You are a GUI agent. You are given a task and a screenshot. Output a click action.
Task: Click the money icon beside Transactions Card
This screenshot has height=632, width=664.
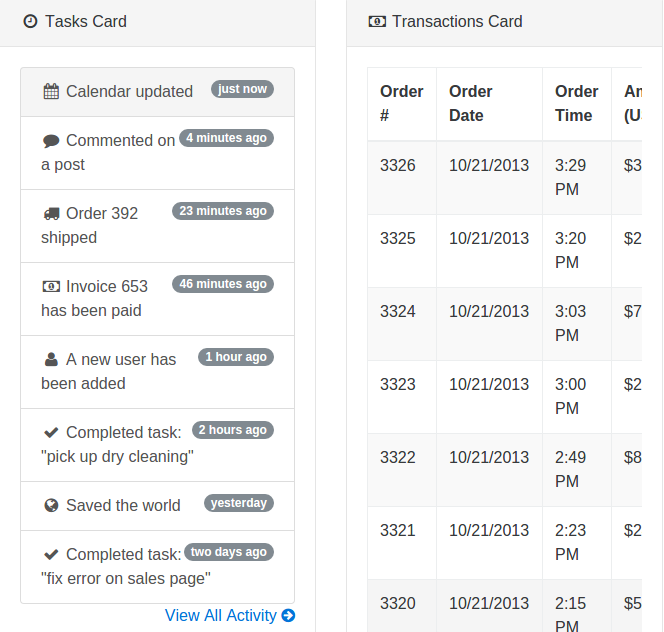tap(377, 22)
